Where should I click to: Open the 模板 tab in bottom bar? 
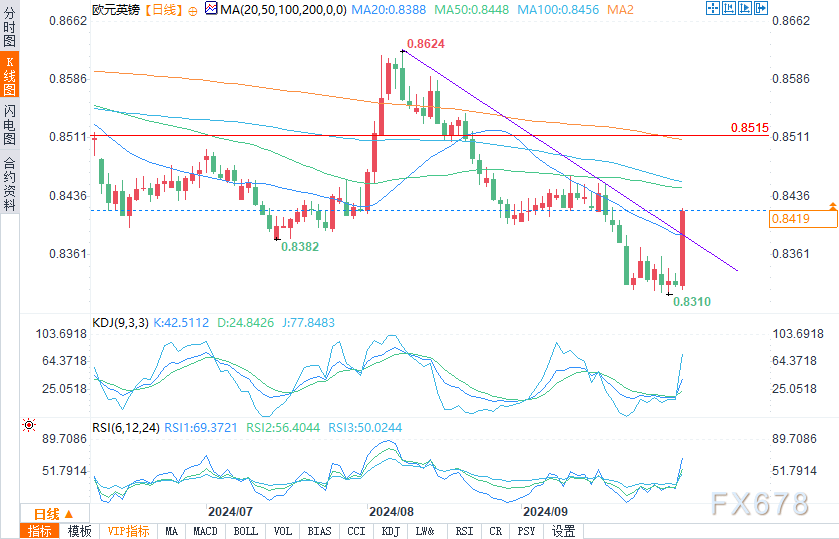[x=79, y=531]
